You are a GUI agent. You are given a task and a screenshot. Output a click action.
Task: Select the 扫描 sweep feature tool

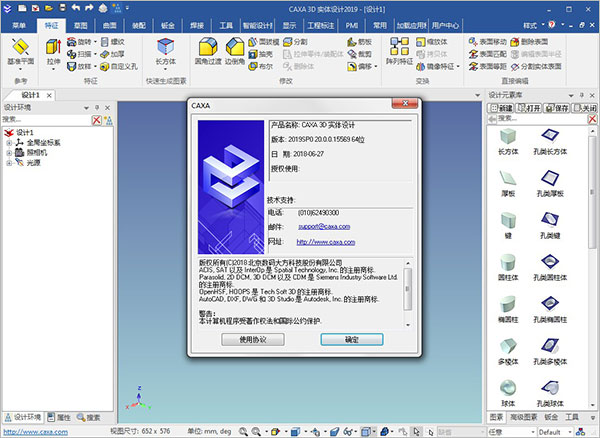tap(79, 54)
